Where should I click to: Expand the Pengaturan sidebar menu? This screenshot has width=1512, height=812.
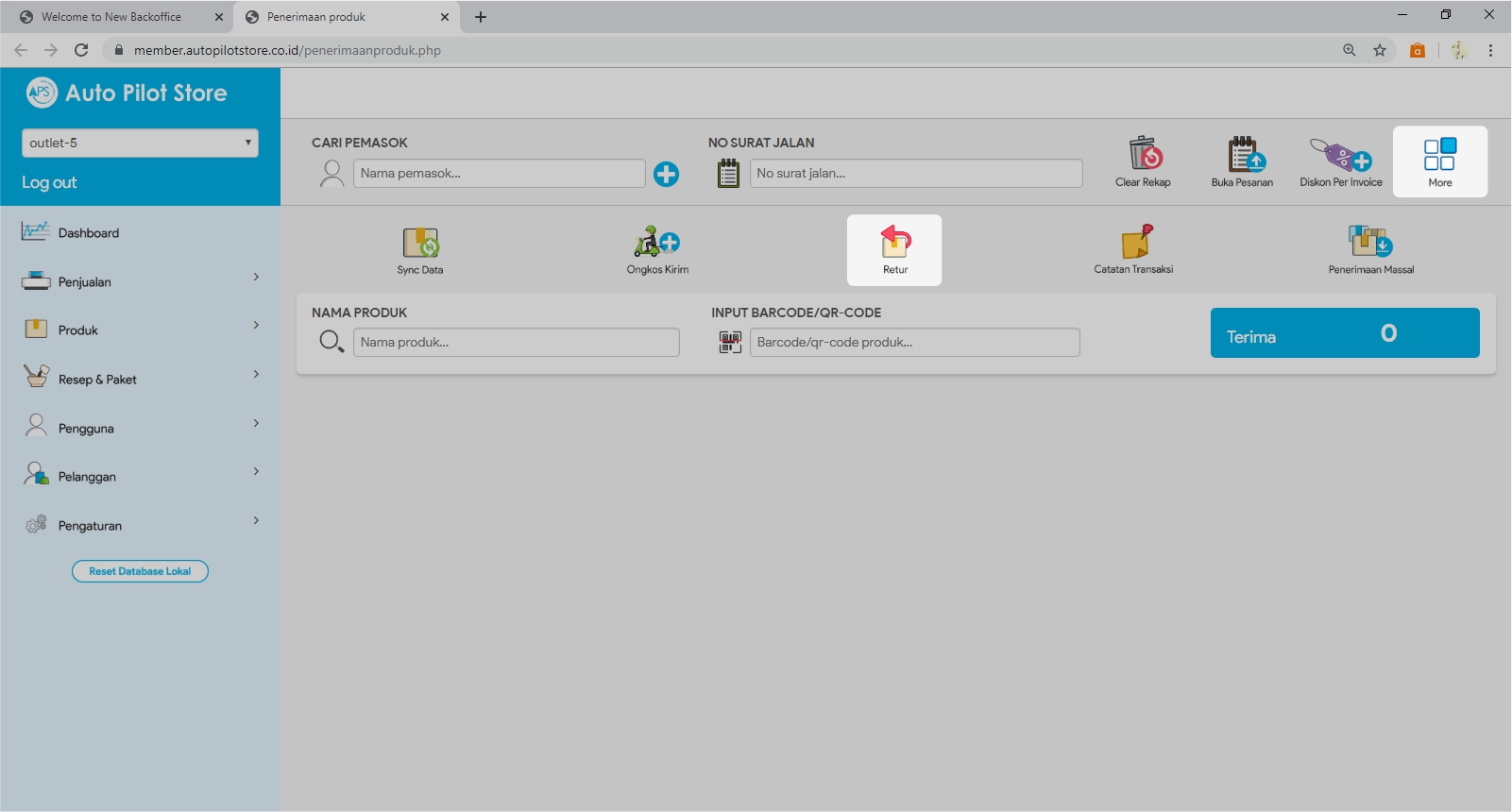(x=140, y=525)
